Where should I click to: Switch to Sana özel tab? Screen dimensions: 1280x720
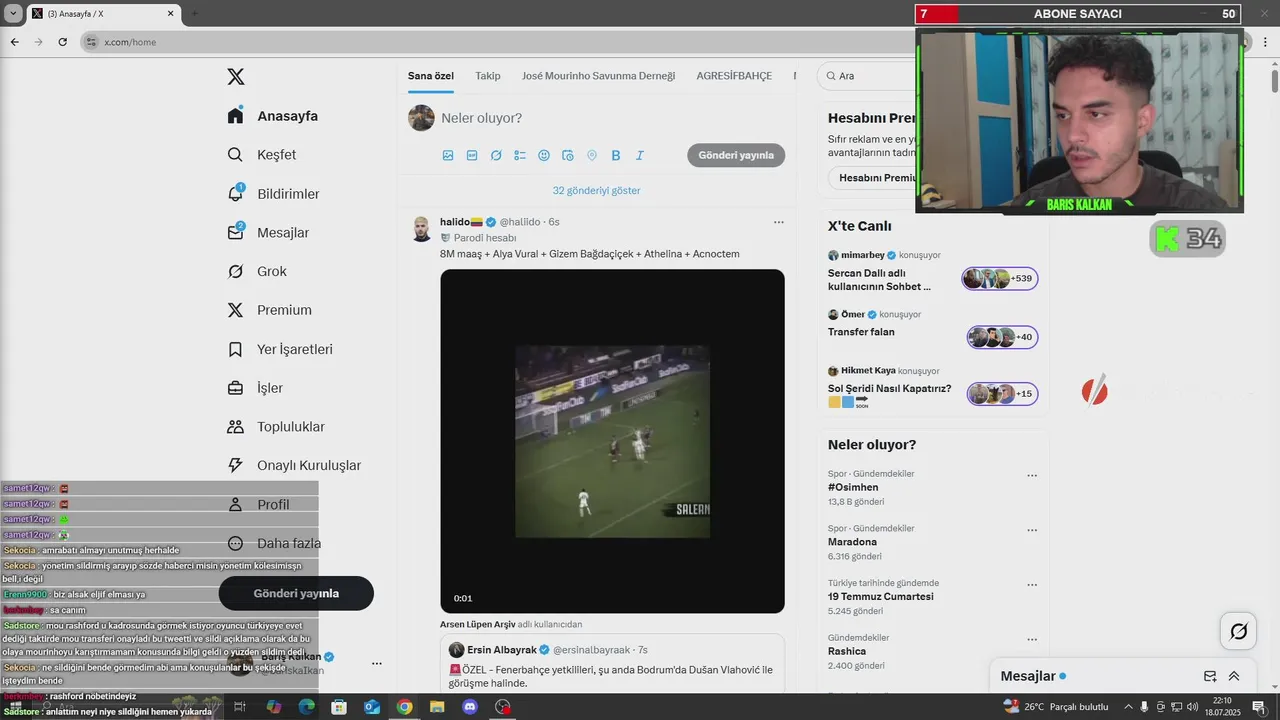pos(431,76)
